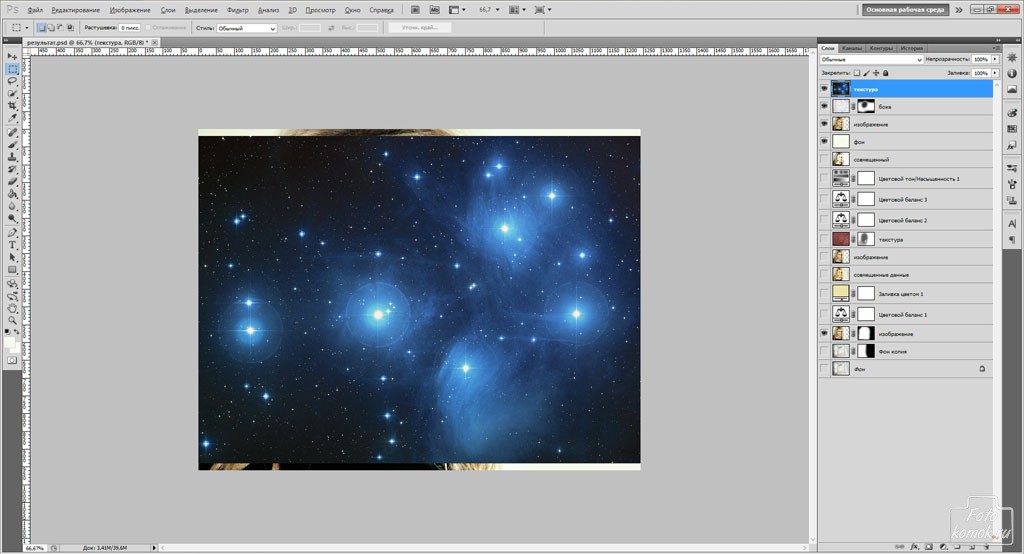Select the Lasso tool

coord(12,81)
